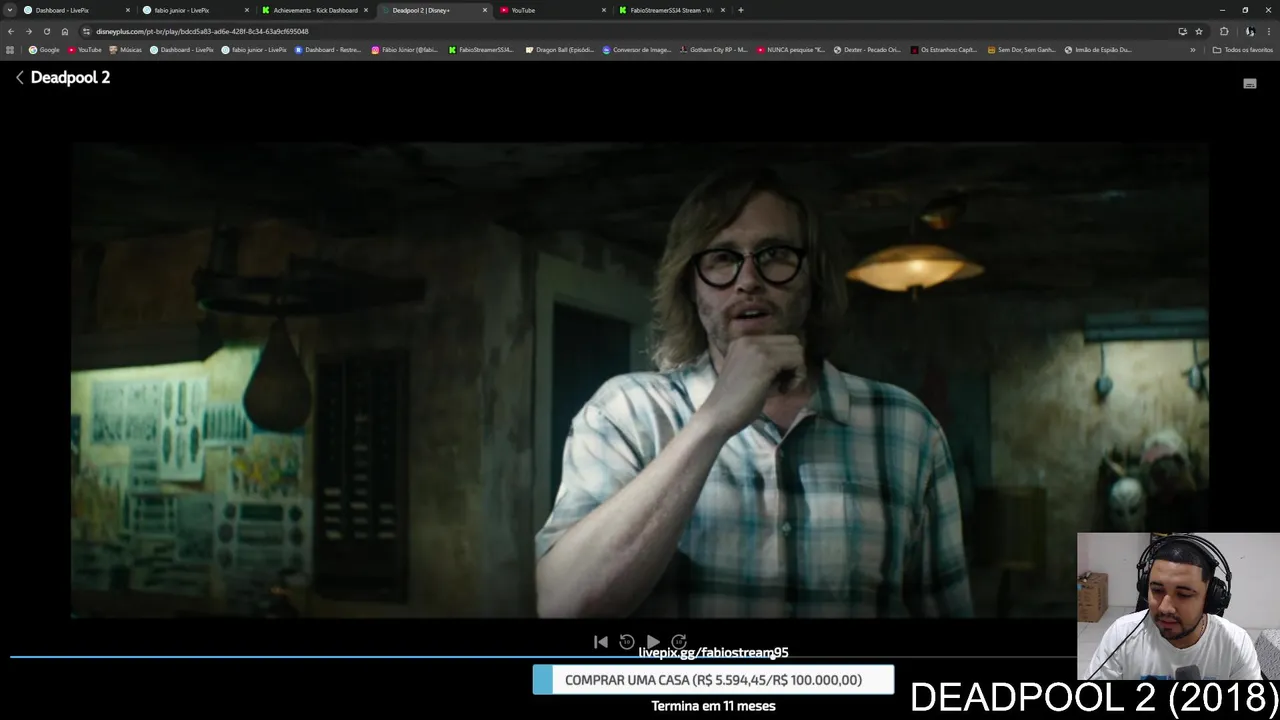Click the streamer webcam thumbnail
1280x720 pixels.
[x=1178, y=606]
